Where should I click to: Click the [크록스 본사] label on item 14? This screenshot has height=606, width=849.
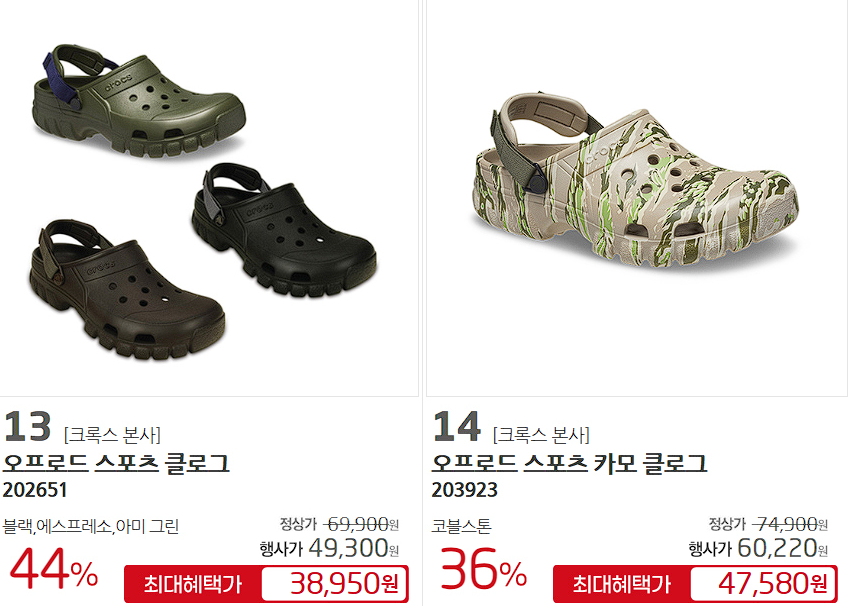point(541,434)
